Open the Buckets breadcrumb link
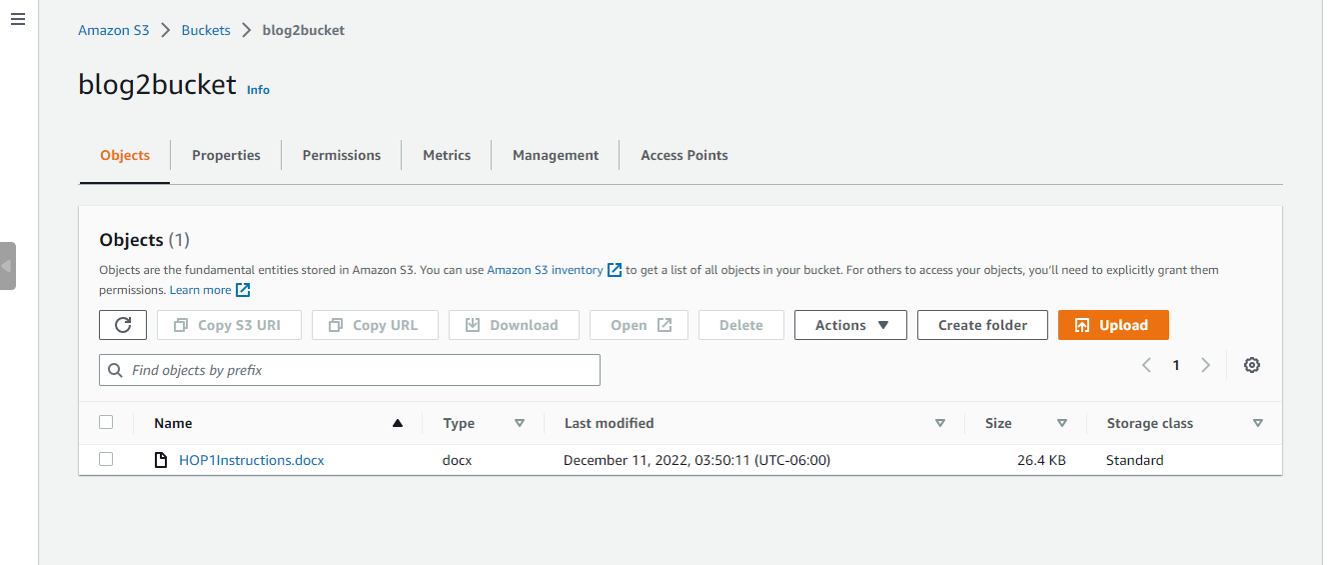This screenshot has width=1334, height=565. pyautogui.click(x=206, y=30)
